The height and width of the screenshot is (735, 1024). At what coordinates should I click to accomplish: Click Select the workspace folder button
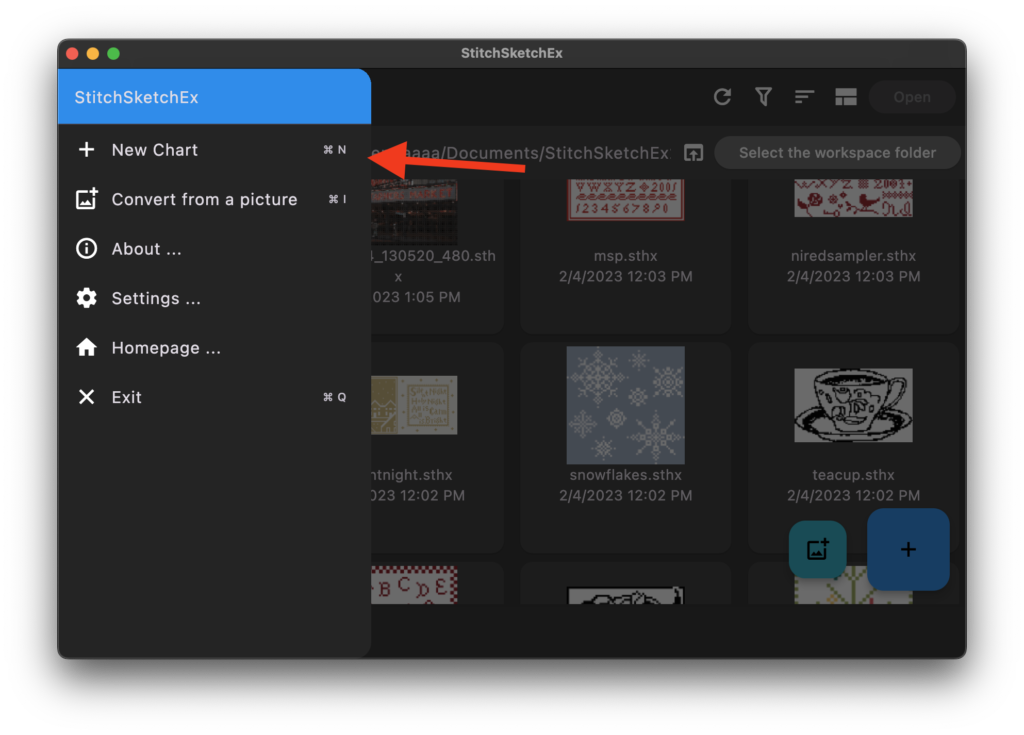click(837, 153)
